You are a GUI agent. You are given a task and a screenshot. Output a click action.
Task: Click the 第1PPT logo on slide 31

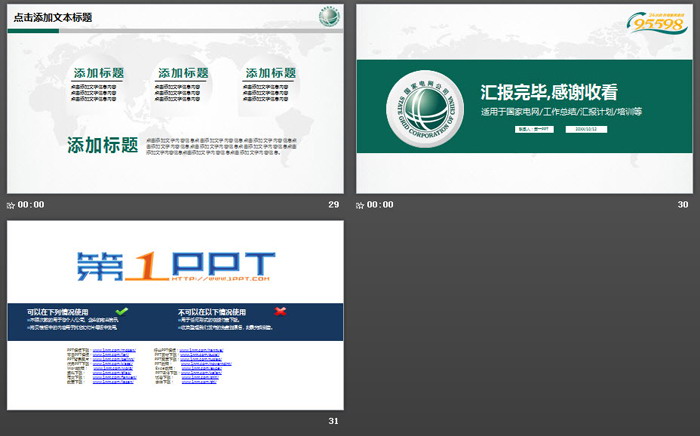(x=176, y=266)
